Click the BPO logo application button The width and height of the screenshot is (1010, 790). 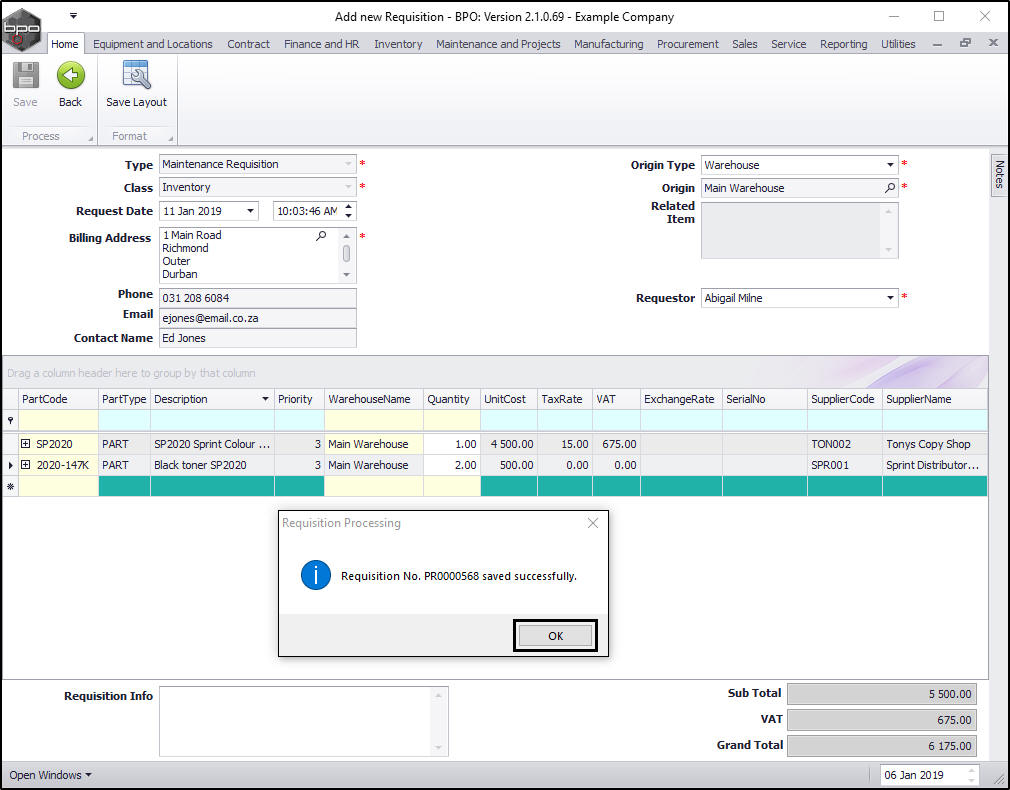[x=22, y=30]
